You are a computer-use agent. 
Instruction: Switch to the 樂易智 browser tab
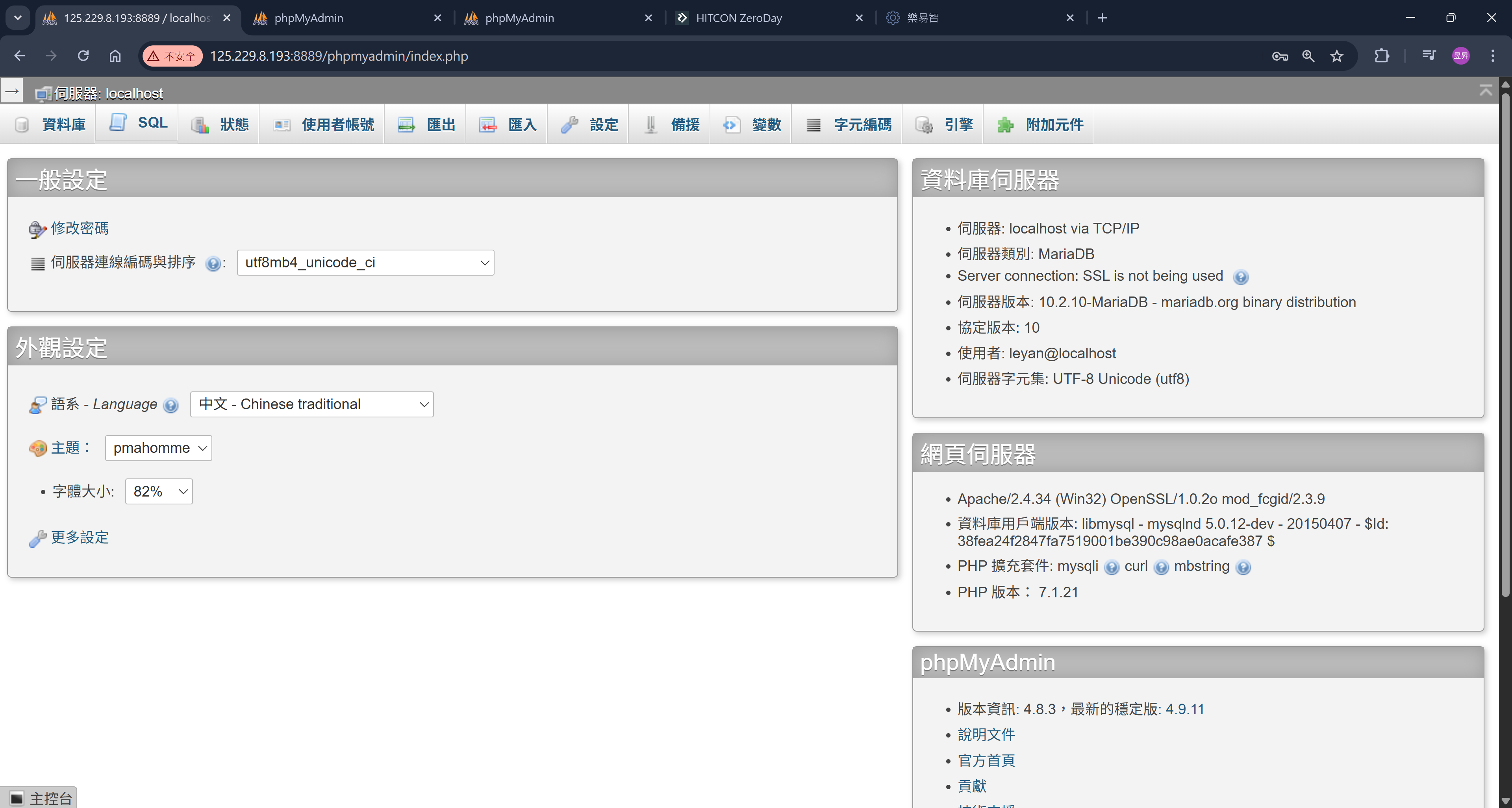[x=980, y=18]
